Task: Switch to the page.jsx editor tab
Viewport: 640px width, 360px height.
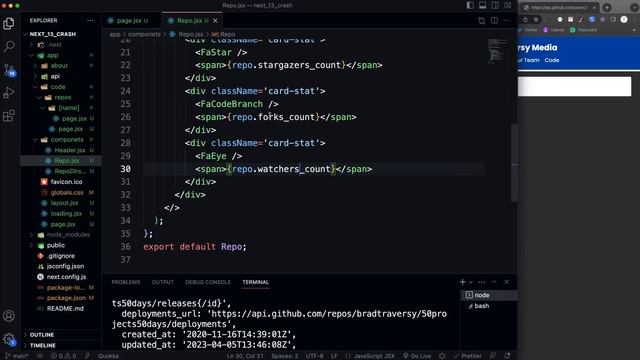Action: coord(131,20)
